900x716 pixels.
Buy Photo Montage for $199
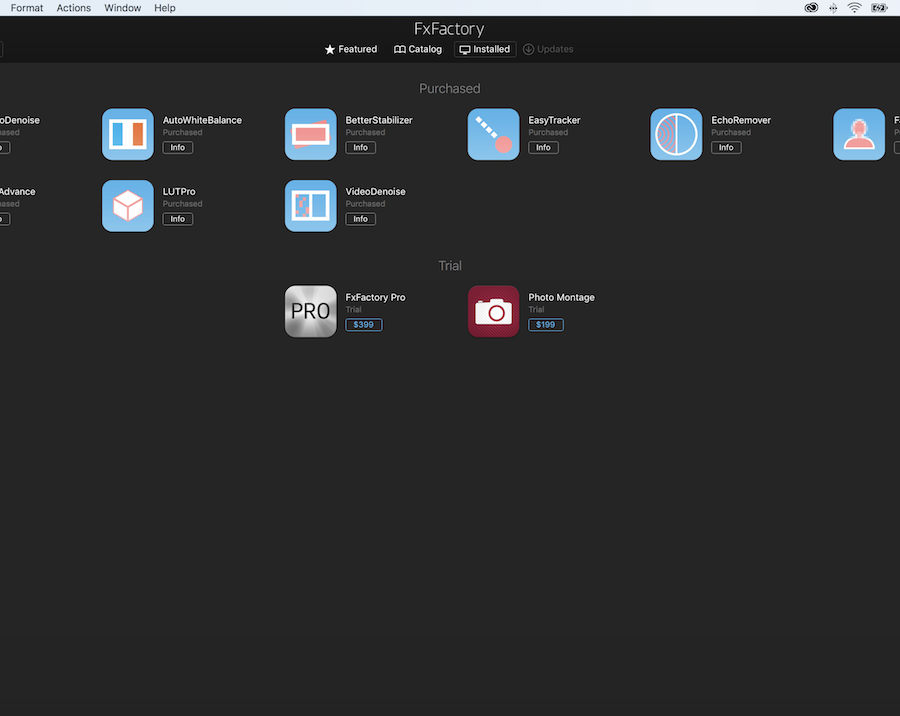click(x=546, y=324)
